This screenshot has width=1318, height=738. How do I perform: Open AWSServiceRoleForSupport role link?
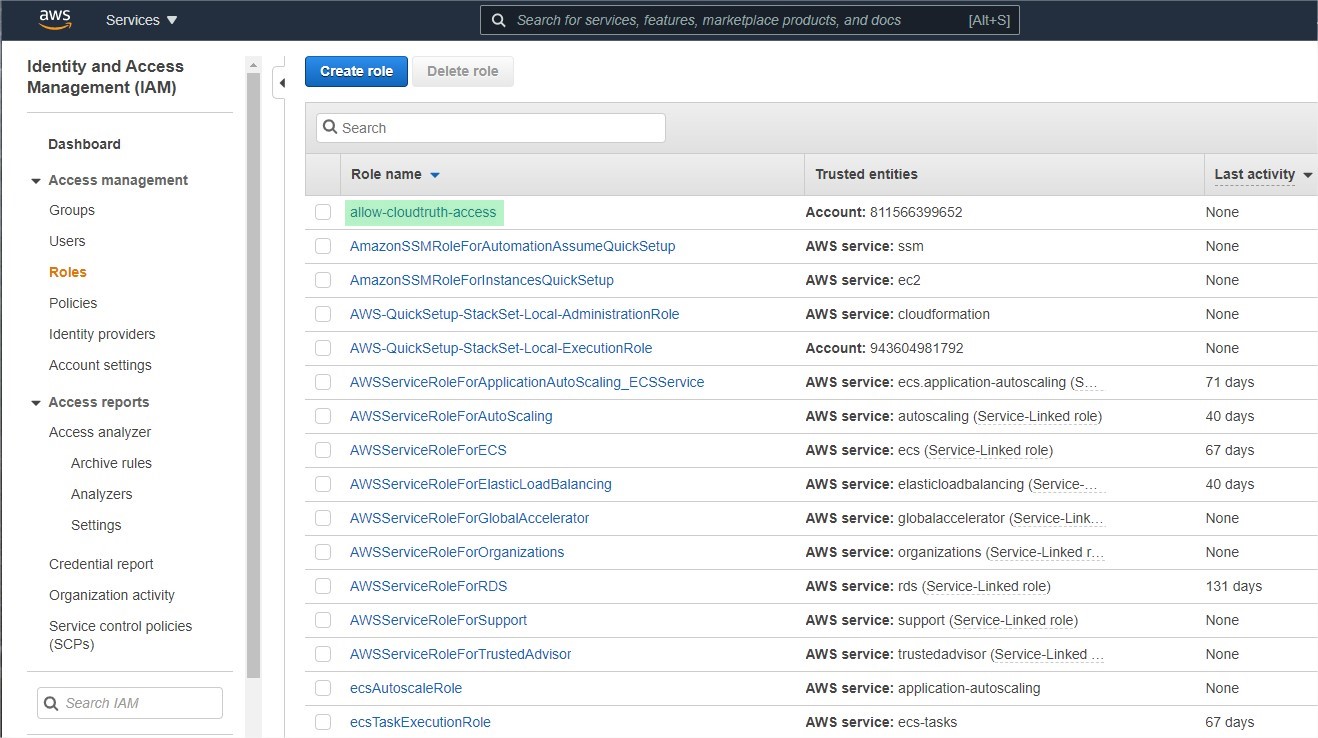click(x=438, y=620)
